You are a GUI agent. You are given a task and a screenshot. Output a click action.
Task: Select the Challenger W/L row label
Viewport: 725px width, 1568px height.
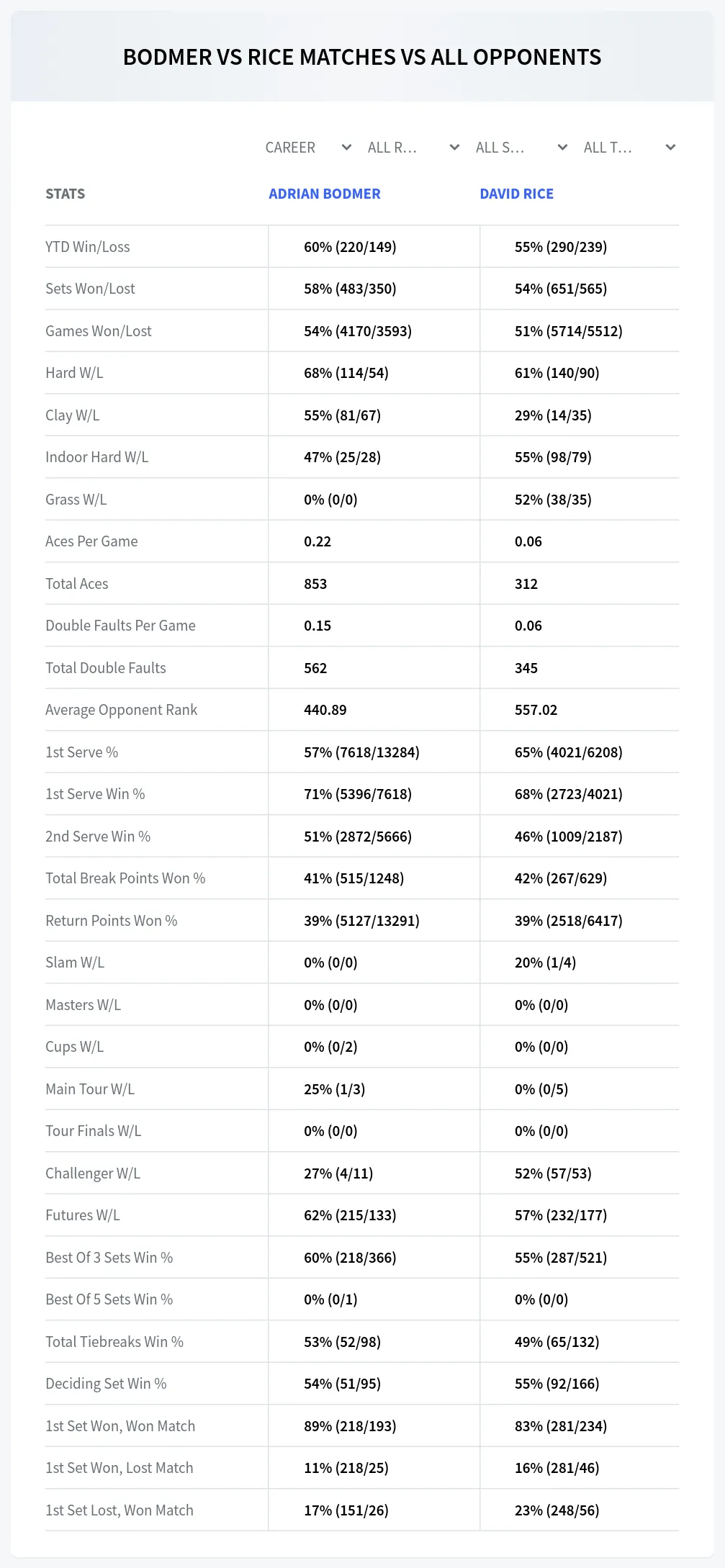click(93, 1173)
